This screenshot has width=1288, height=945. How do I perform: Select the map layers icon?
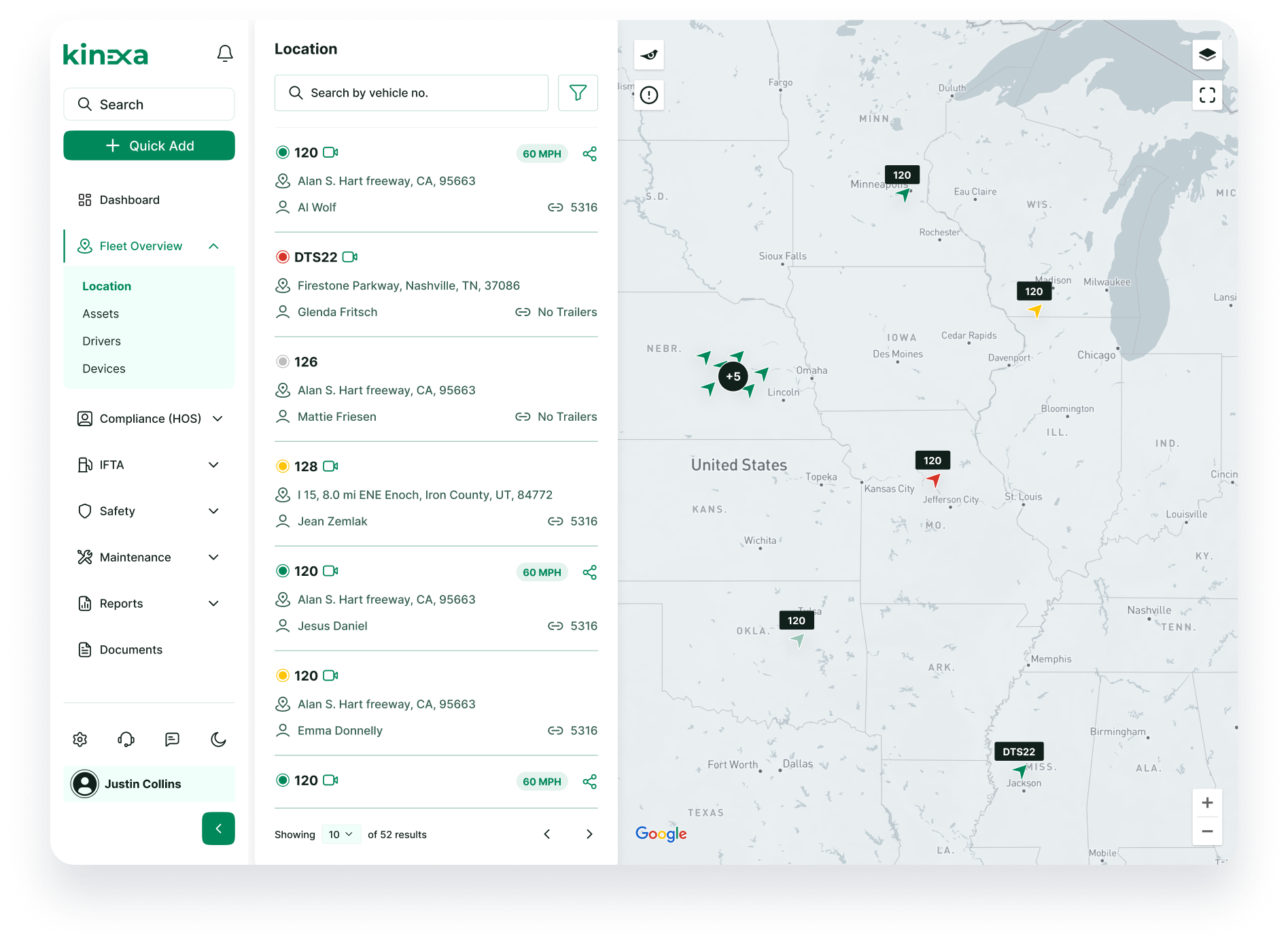[1207, 54]
